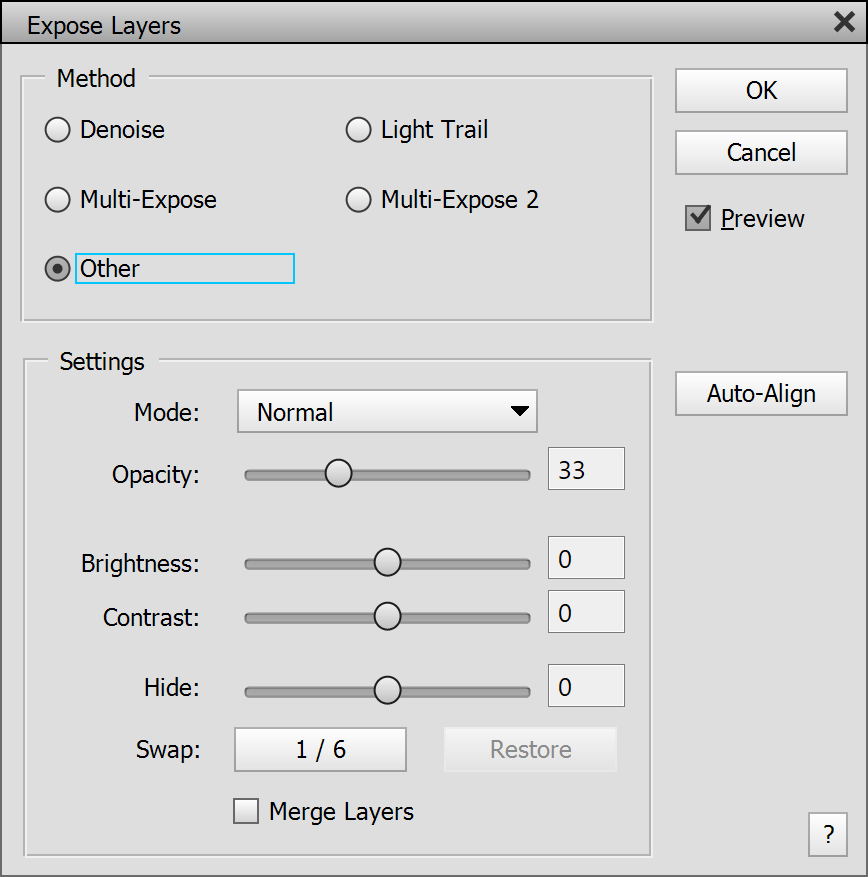Click the Brightness slider handle
The width and height of the screenshot is (868, 877).
click(387, 563)
